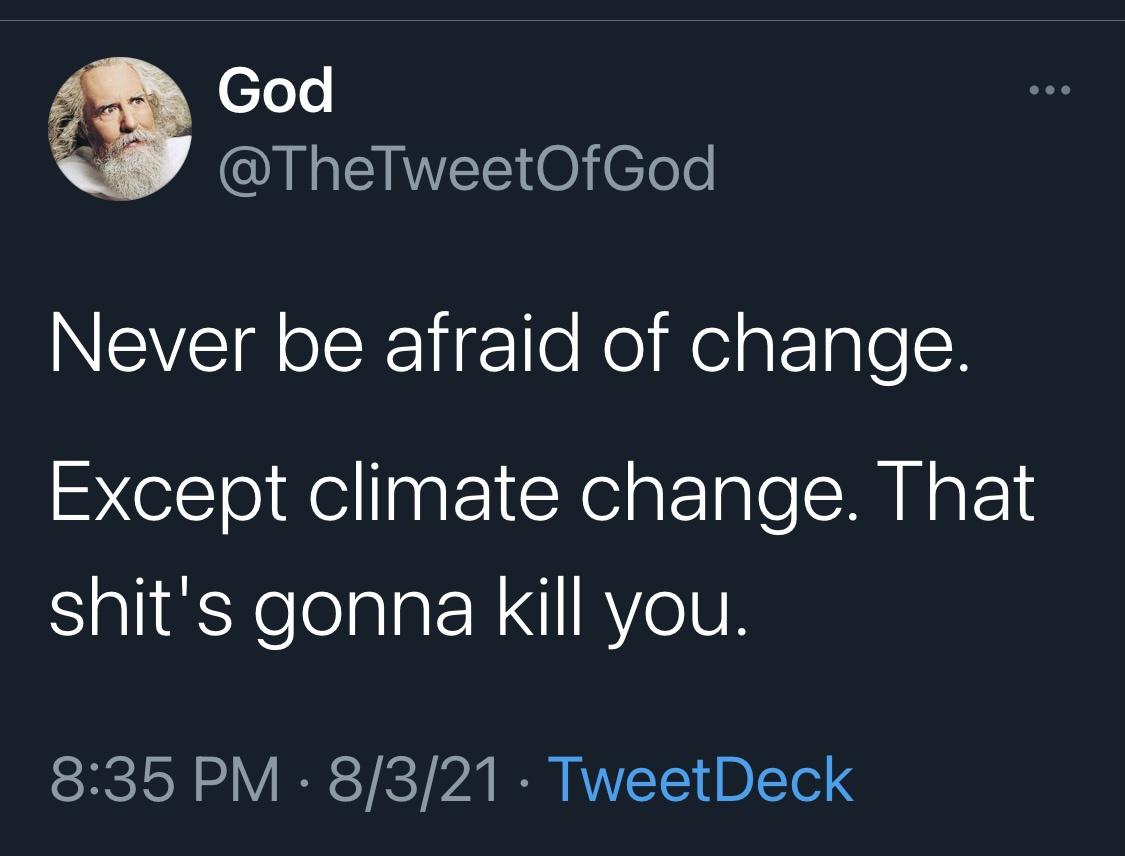Click the @TheTweetOfGod handle
1125x856 pixels.
[467, 169]
